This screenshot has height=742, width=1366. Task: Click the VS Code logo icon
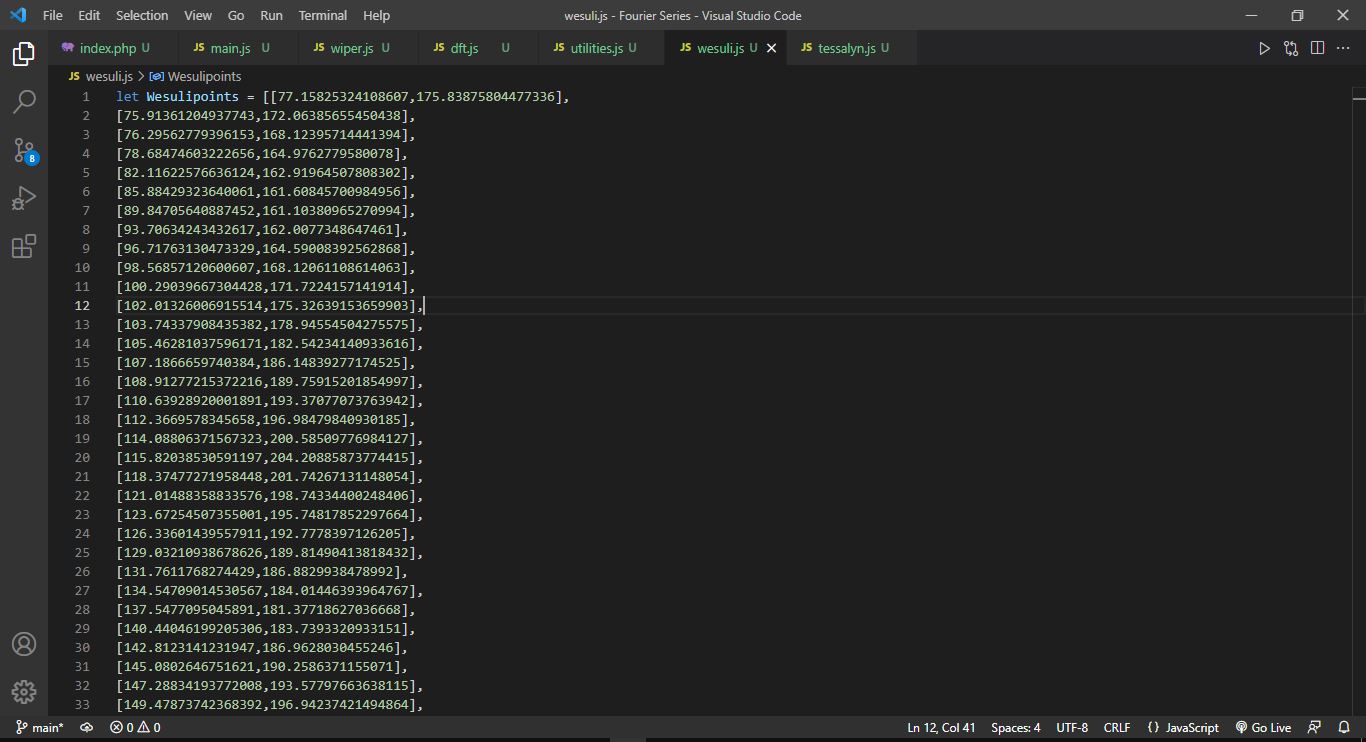point(18,15)
